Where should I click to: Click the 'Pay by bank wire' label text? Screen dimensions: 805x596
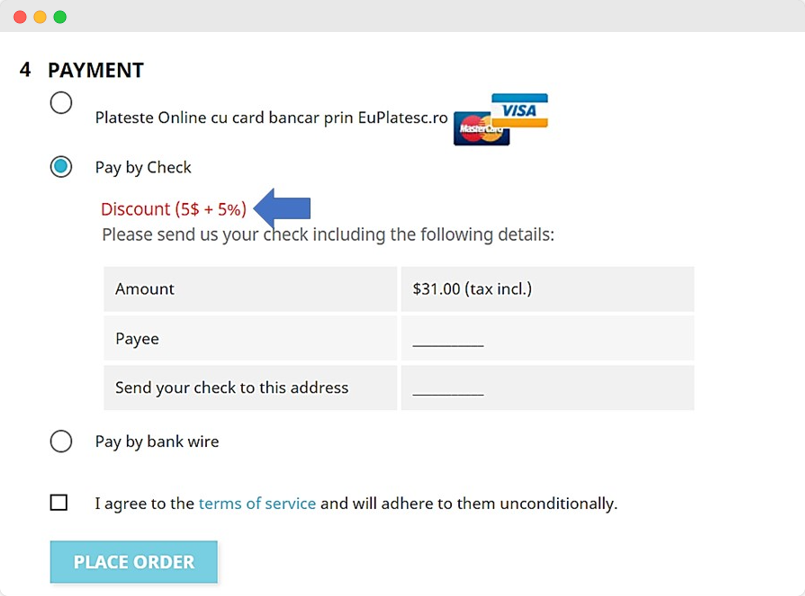click(157, 441)
